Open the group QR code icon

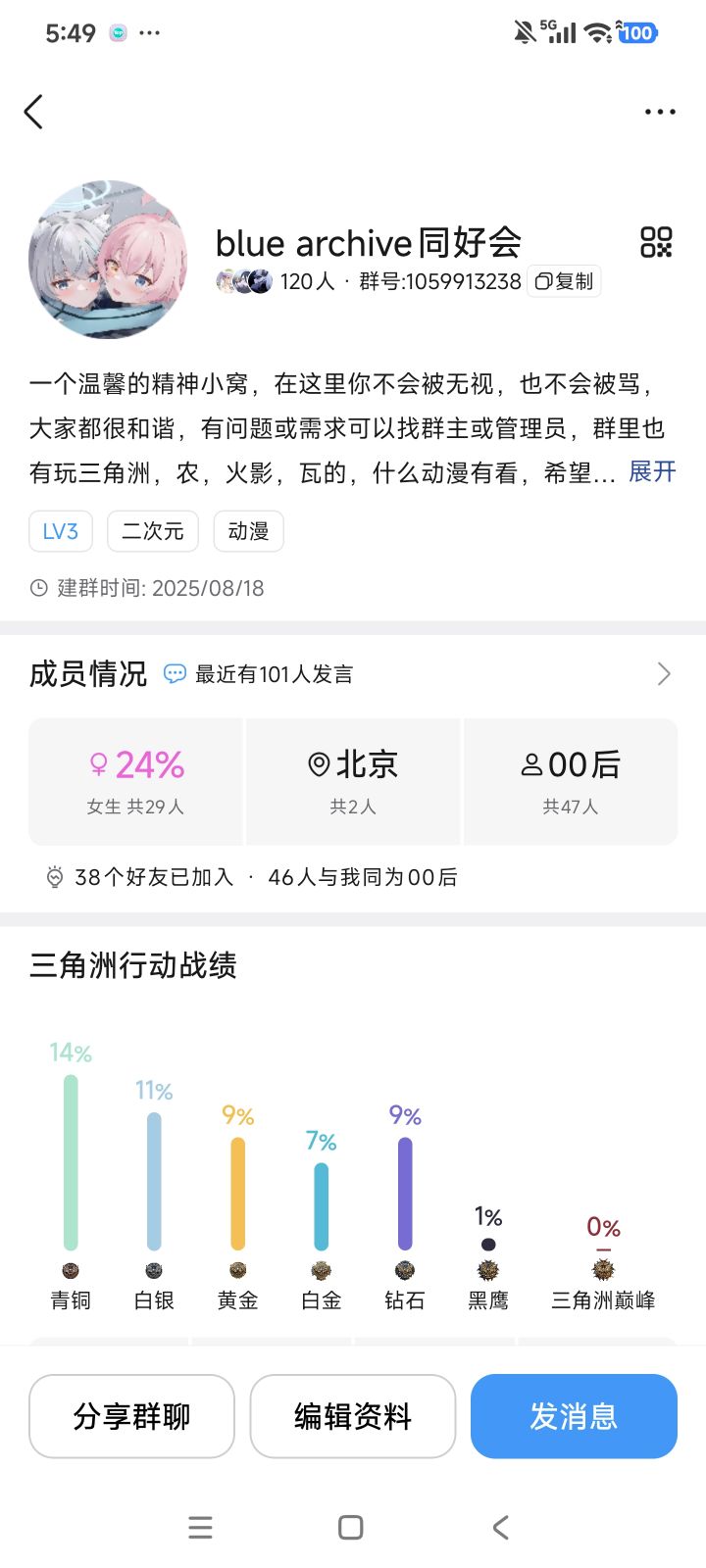pyautogui.click(x=656, y=242)
